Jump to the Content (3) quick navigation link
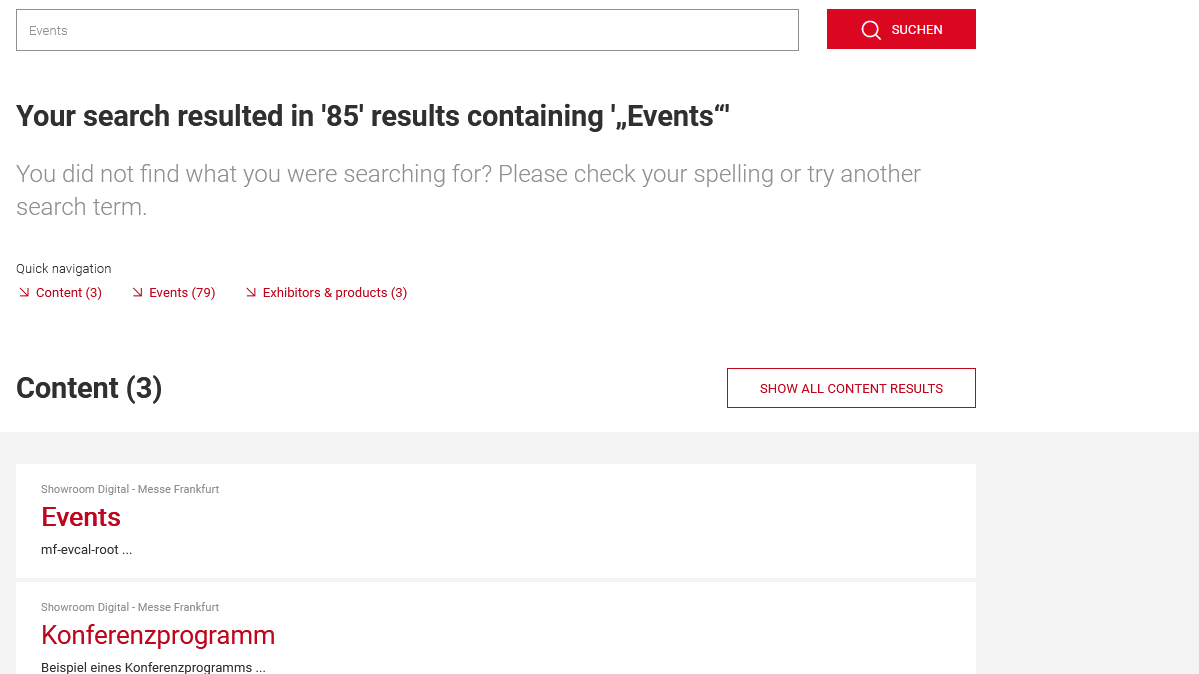The width and height of the screenshot is (1199, 674). 68,293
